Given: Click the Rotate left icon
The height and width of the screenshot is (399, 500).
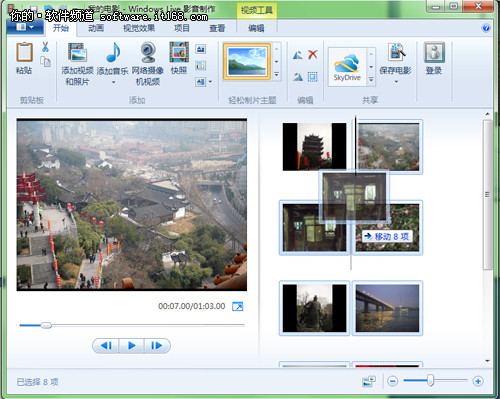Looking at the screenshot, I should click(298, 55).
